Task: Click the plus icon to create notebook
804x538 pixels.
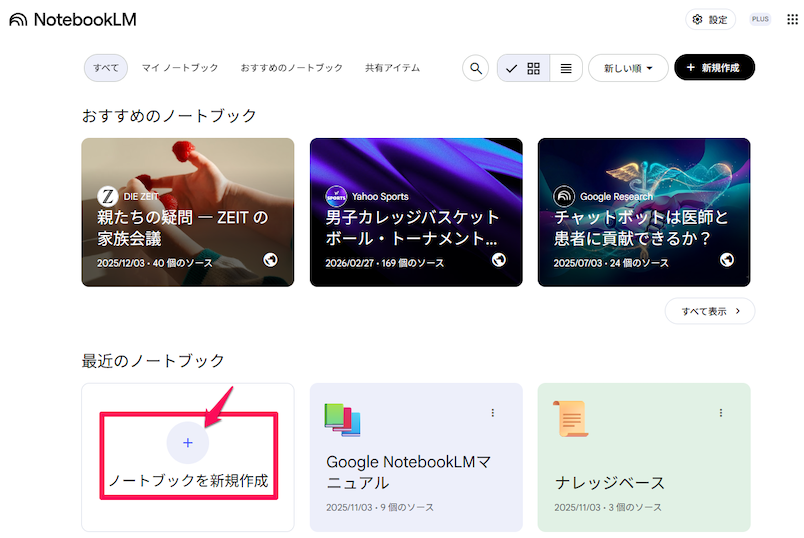Action: click(188, 443)
